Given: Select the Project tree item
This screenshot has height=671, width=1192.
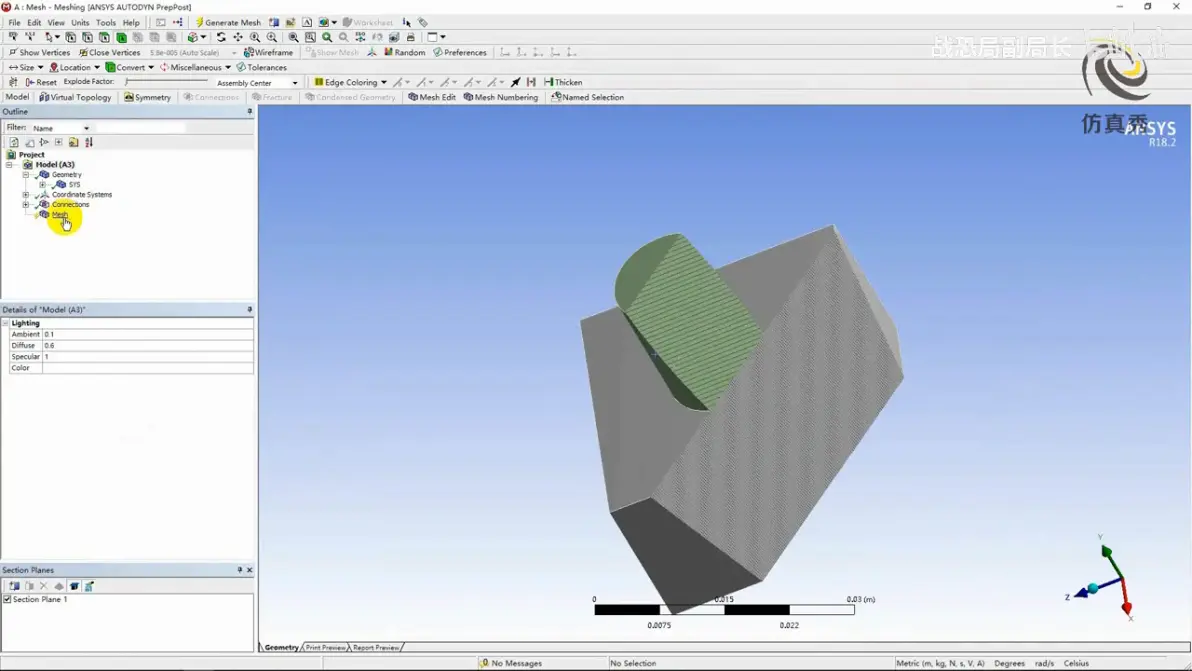Looking at the screenshot, I should 31,154.
